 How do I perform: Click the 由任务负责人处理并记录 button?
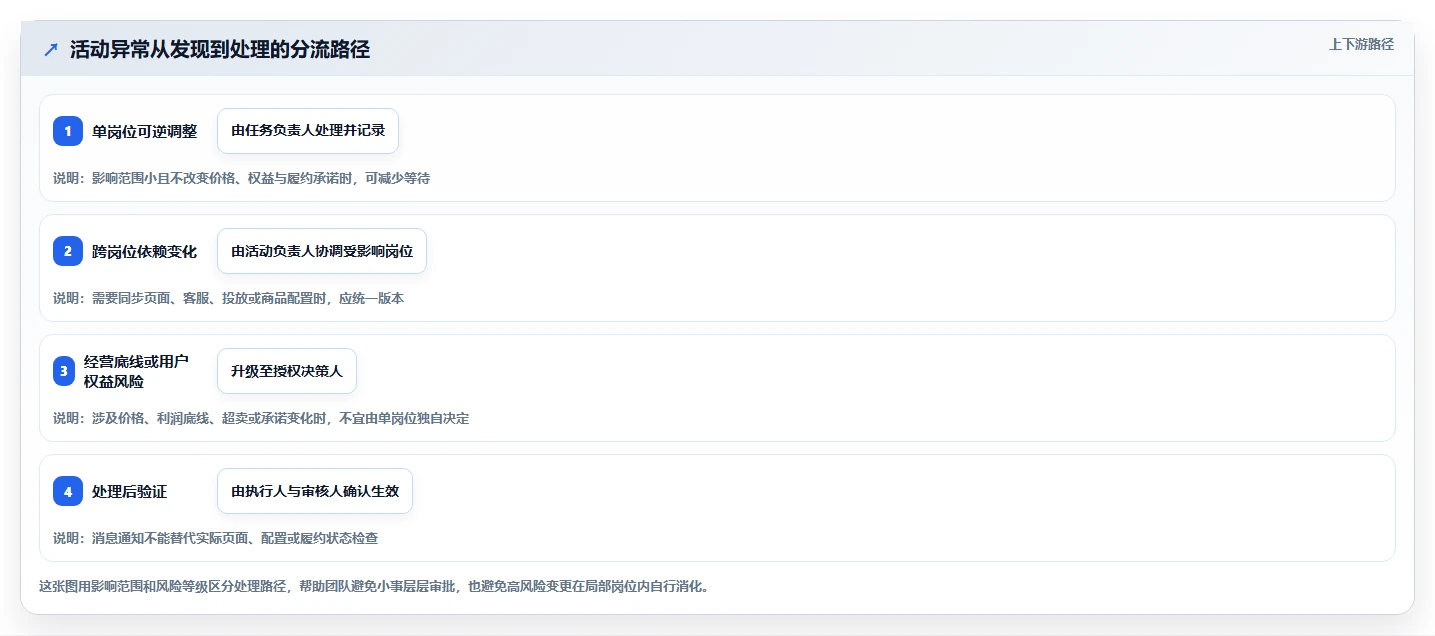[308, 131]
